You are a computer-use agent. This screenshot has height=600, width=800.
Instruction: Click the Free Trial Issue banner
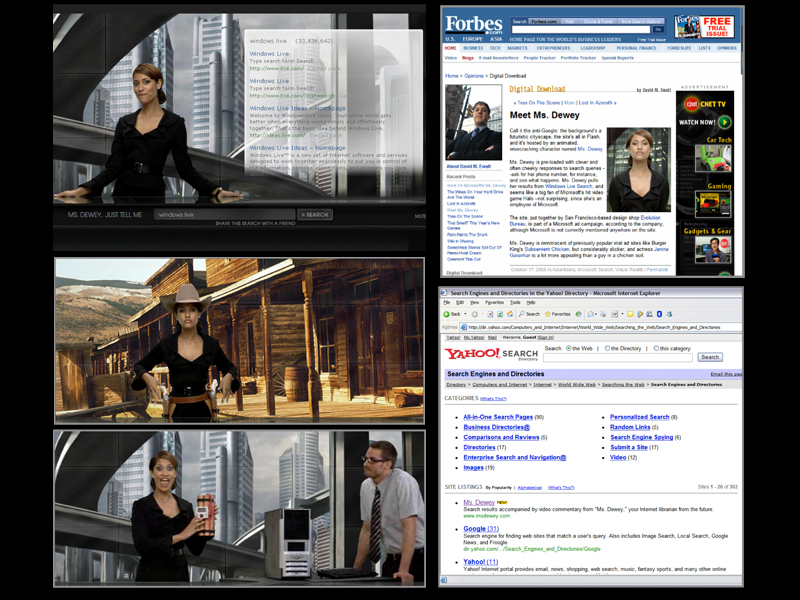tap(704, 27)
